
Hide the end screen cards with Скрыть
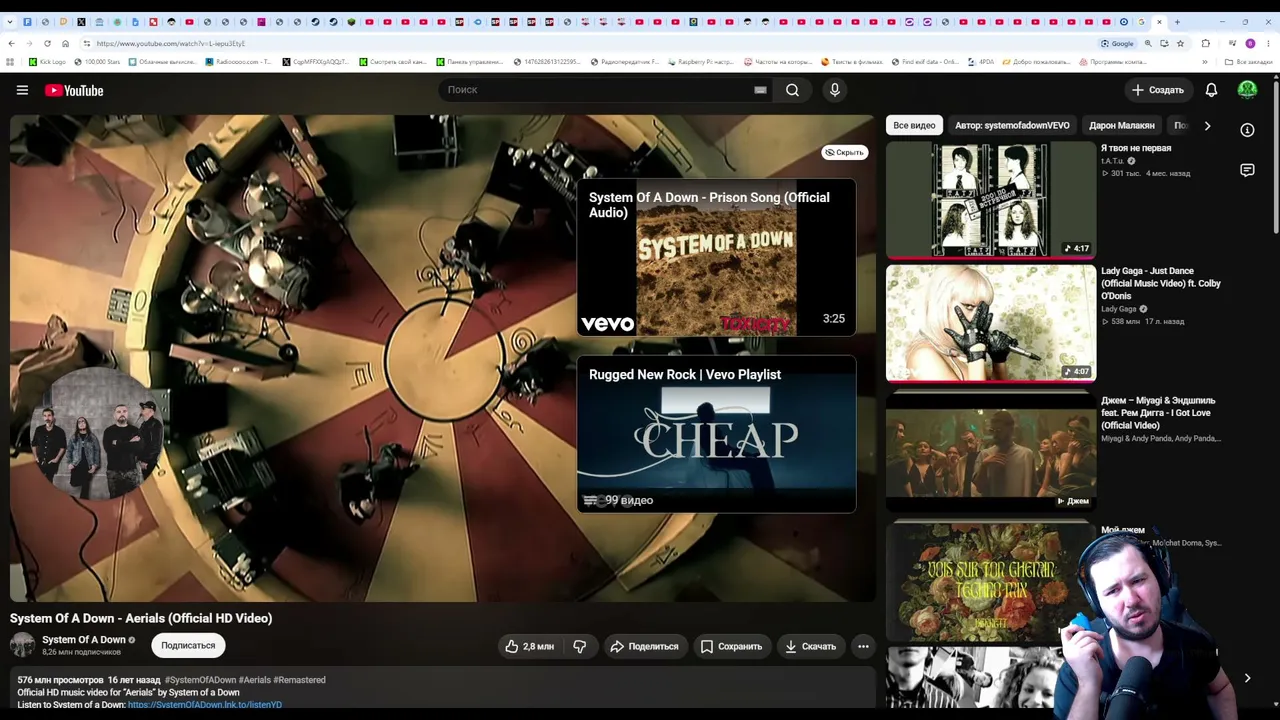845,152
